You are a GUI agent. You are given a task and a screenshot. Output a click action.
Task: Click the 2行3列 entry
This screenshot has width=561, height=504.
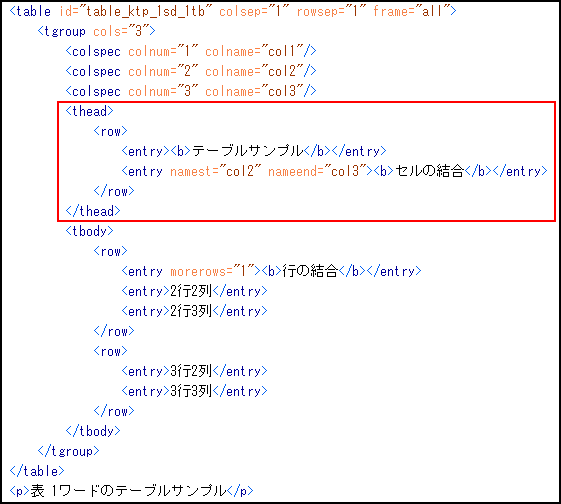click(194, 311)
